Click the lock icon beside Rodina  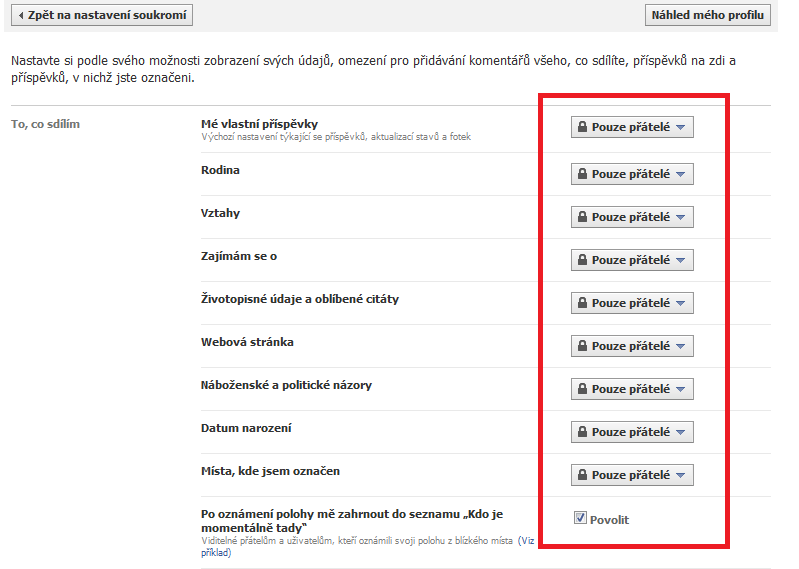coord(582,174)
